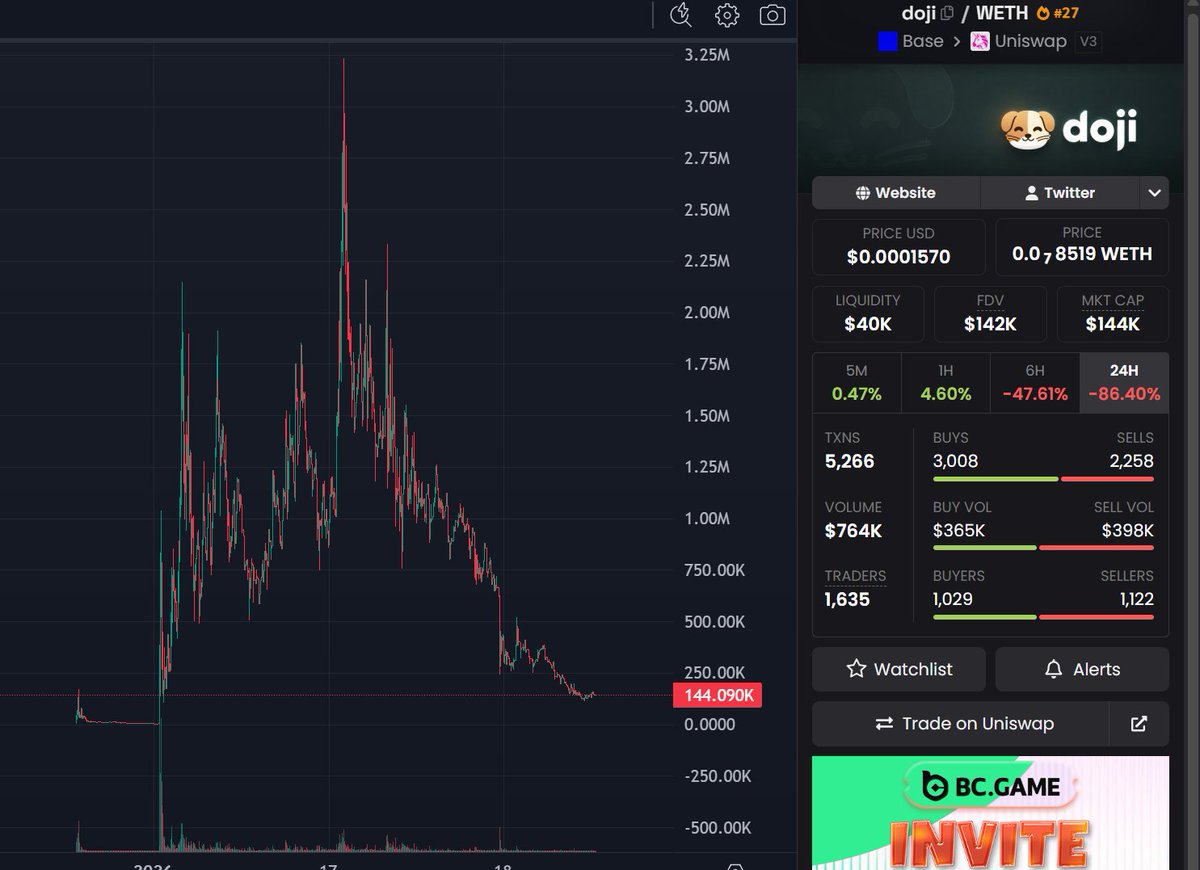The image size is (1200, 870).
Task: Click the BUY VOL $365K value
Action: coord(959,530)
